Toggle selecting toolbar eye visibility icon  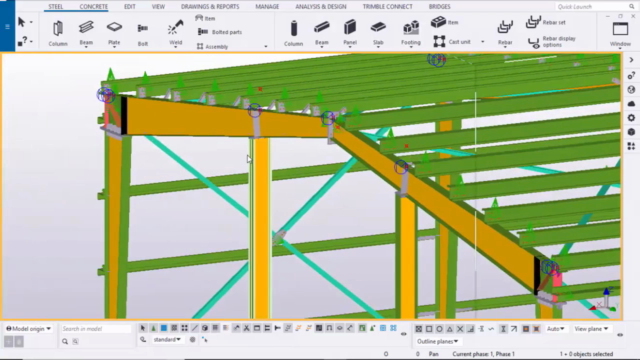[x=404, y=334]
